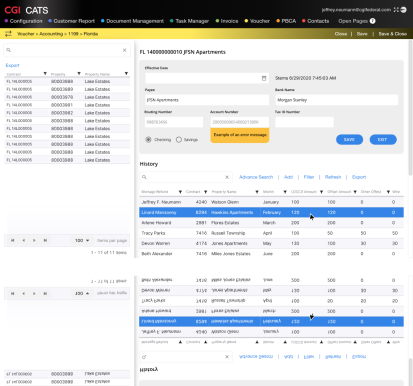
Task: Open the LOCCS Amount column filter
Action: [322, 192]
